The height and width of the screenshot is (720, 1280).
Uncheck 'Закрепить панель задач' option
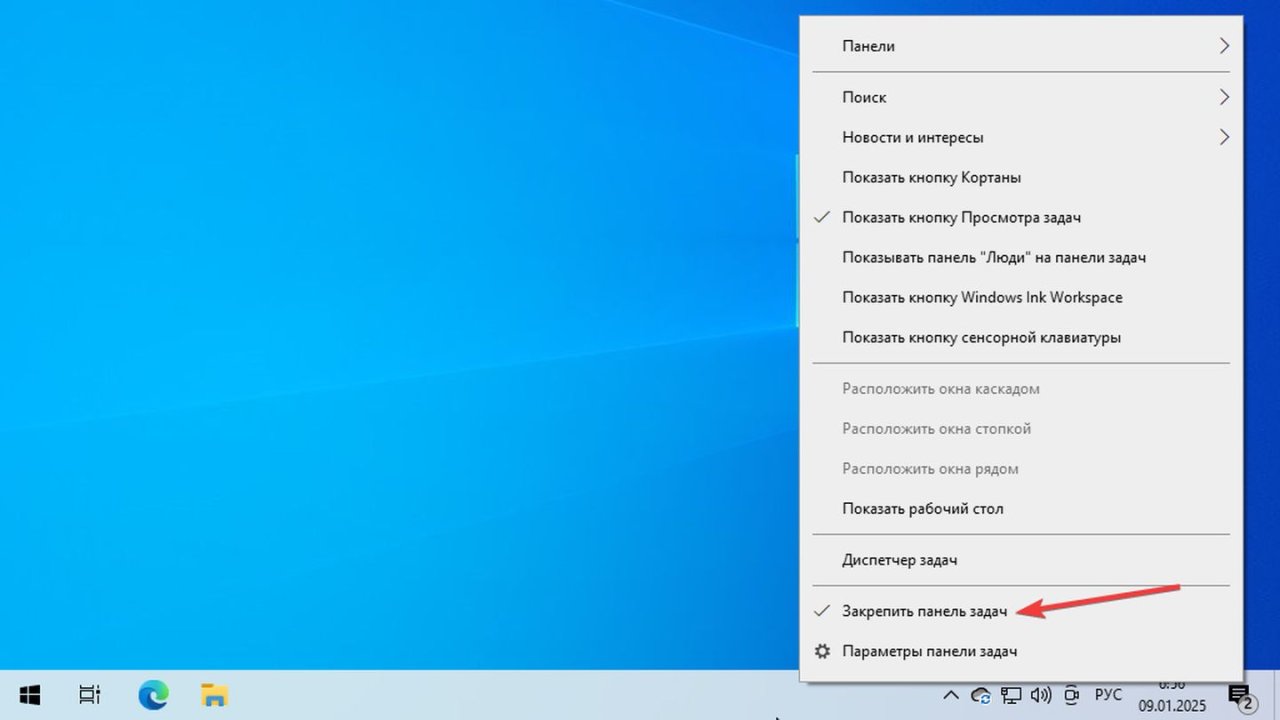point(924,611)
